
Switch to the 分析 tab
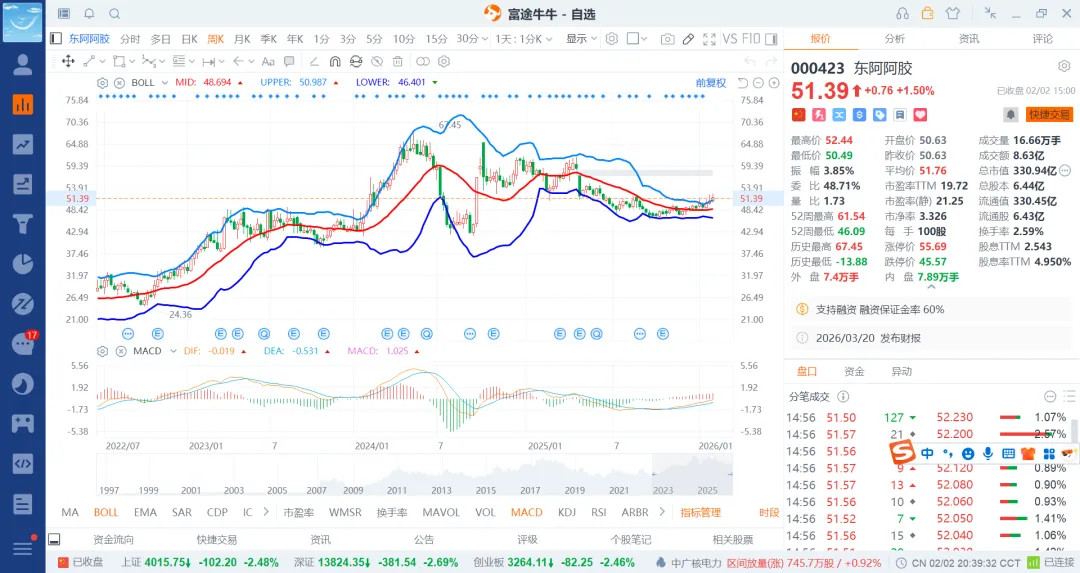click(x=895, y=39)
